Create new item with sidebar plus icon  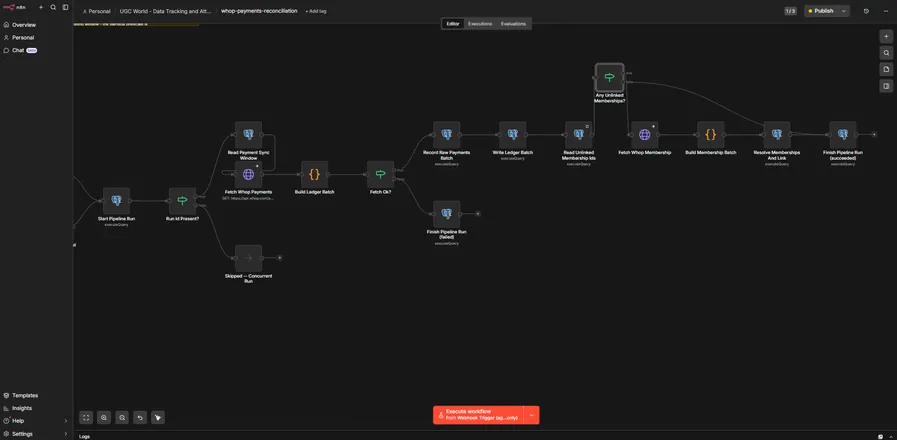point(41,7)
